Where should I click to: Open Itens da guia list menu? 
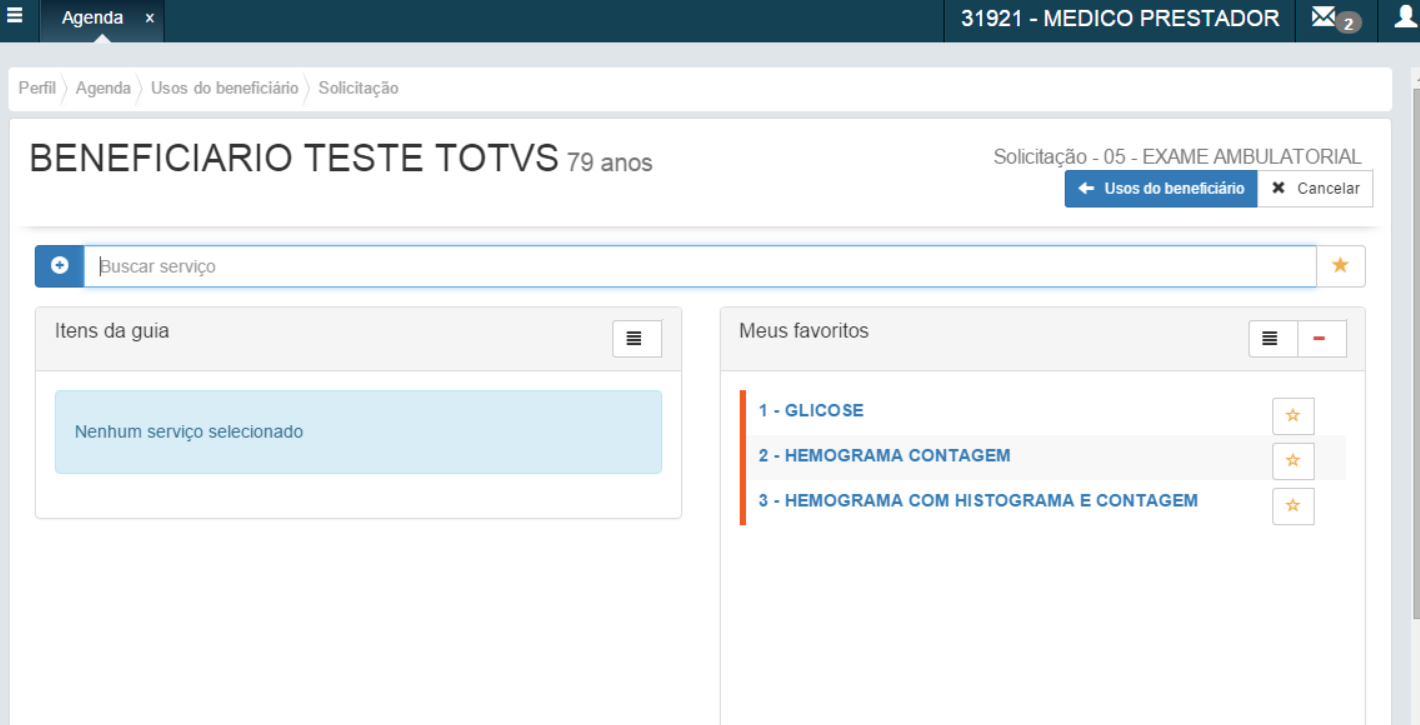[637, 339]
